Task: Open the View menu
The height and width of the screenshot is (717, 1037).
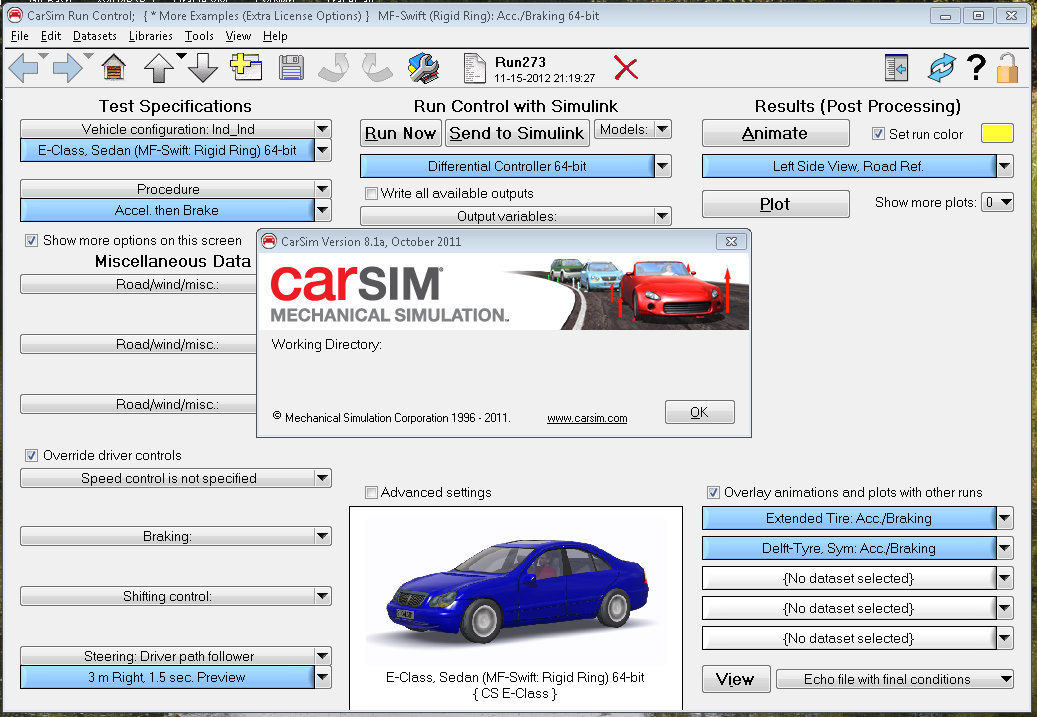Action: (238, 36)
